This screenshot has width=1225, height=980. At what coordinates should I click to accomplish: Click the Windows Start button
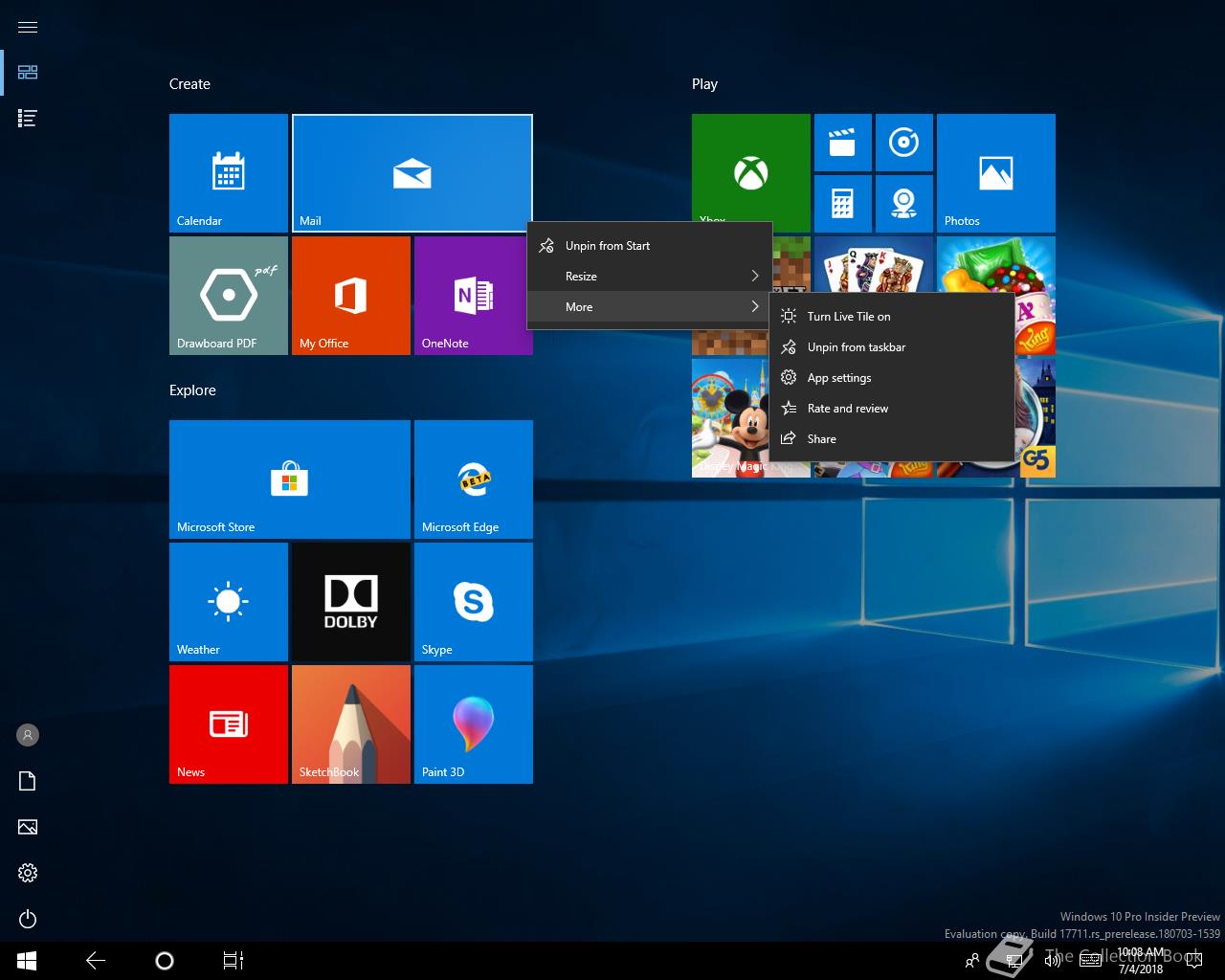point(27,961)
